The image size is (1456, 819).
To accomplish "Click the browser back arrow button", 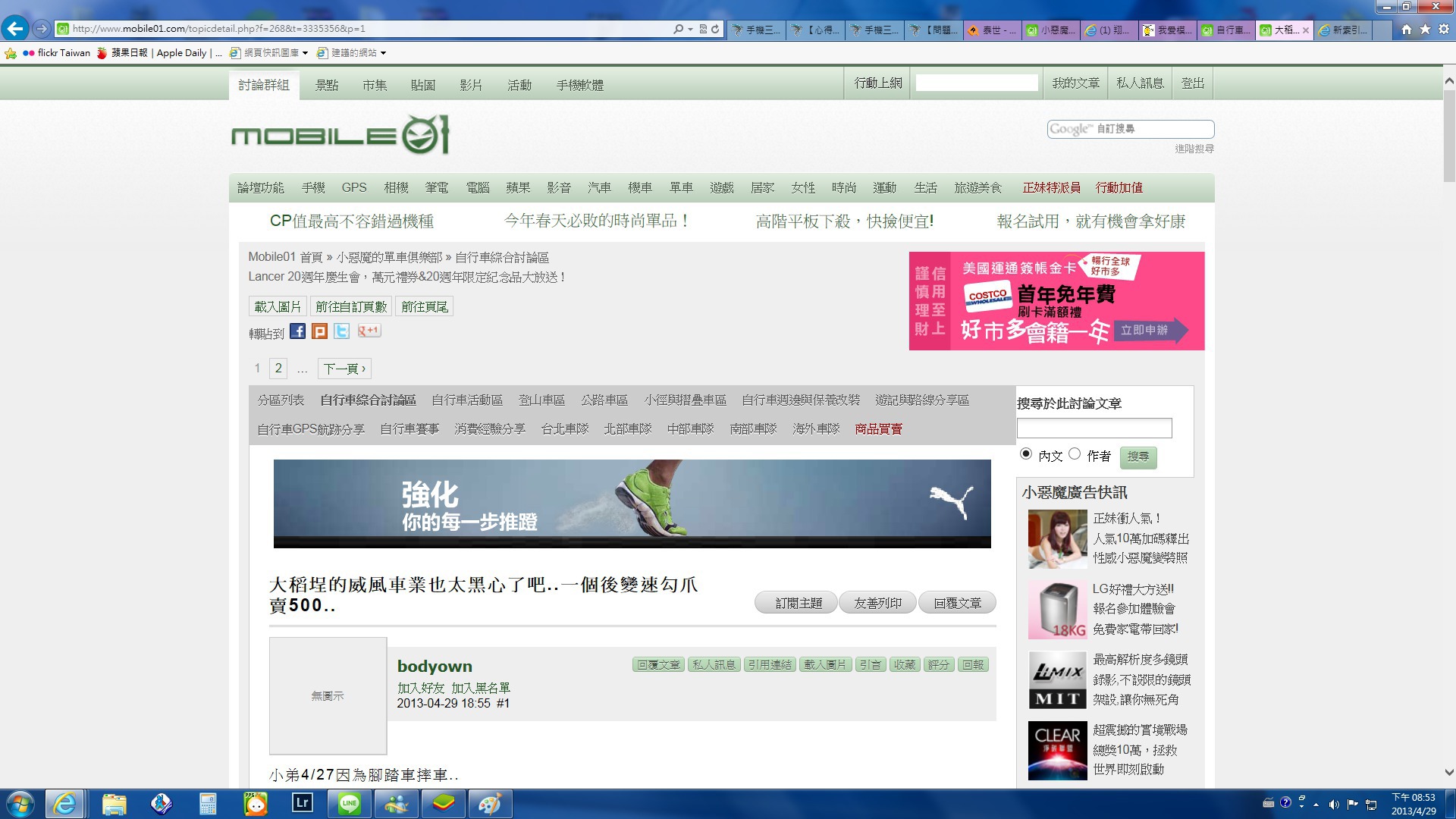I will (15, 29).
